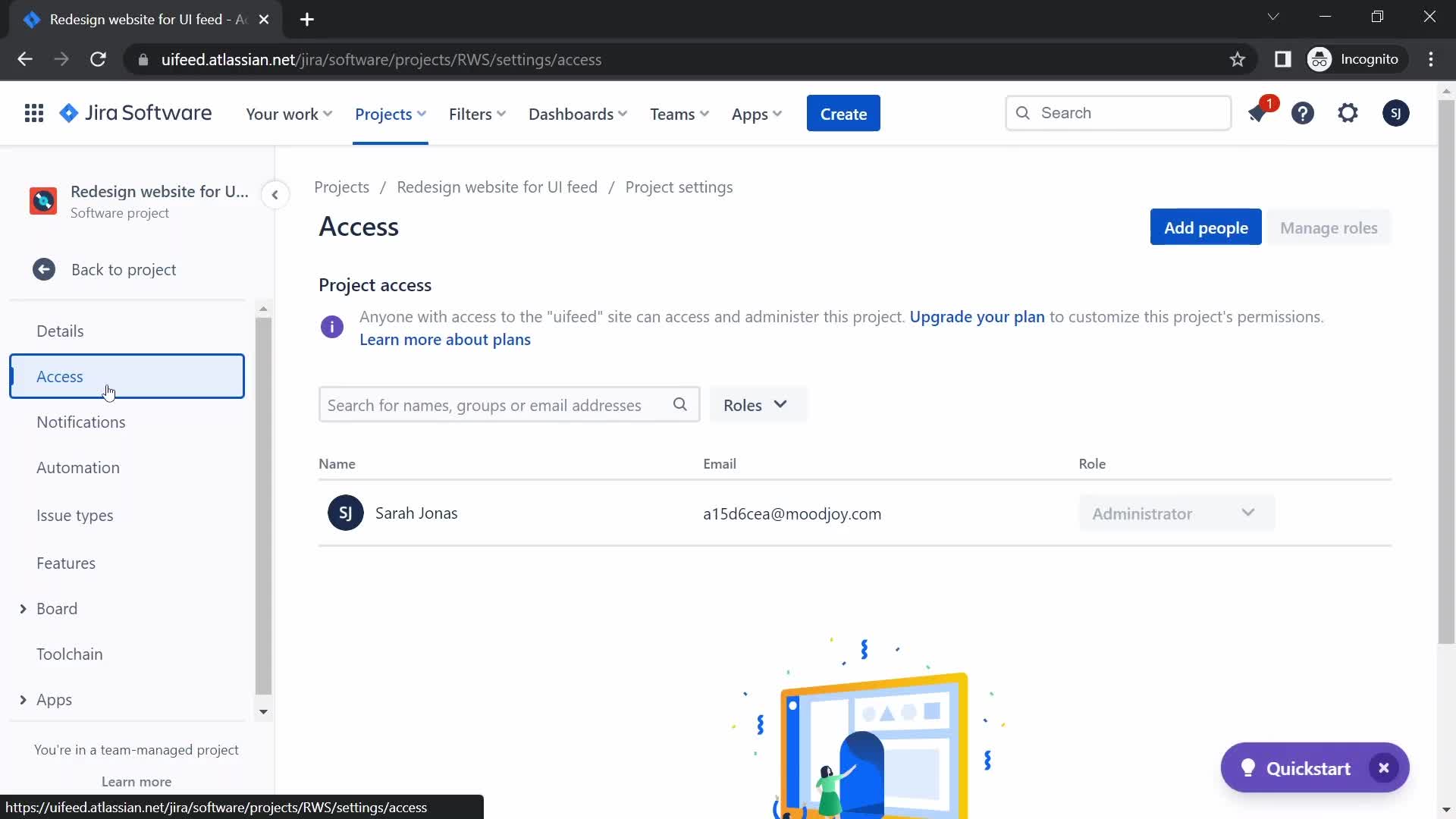1456x819 pixels.
Task: Click the bookmark/star icon in address bar
Action: [1238, 59]
